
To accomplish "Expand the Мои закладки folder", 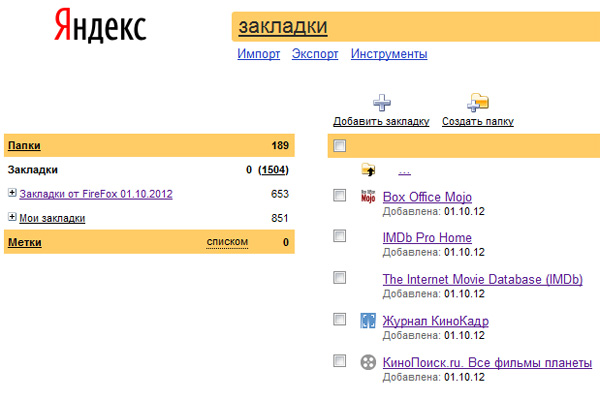I will click(x=12, y=217).
